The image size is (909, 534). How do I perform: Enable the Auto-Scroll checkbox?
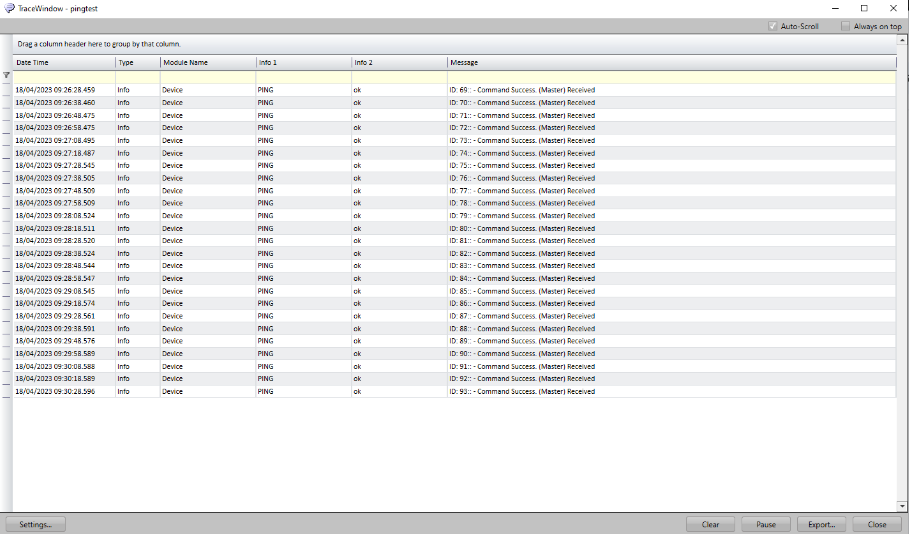coord(773,26)
